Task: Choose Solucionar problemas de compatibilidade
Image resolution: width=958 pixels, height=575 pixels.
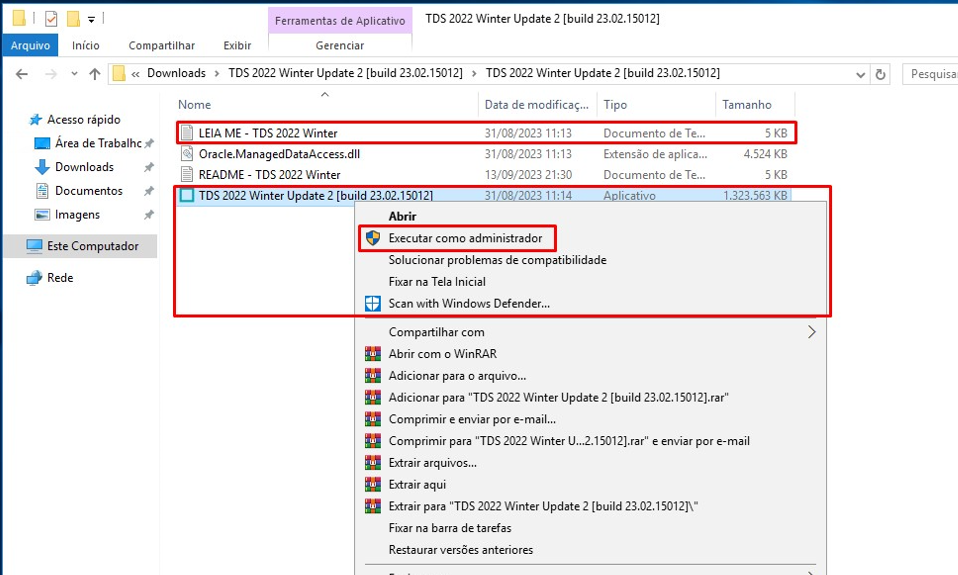Action: click(x=497, y=260)
